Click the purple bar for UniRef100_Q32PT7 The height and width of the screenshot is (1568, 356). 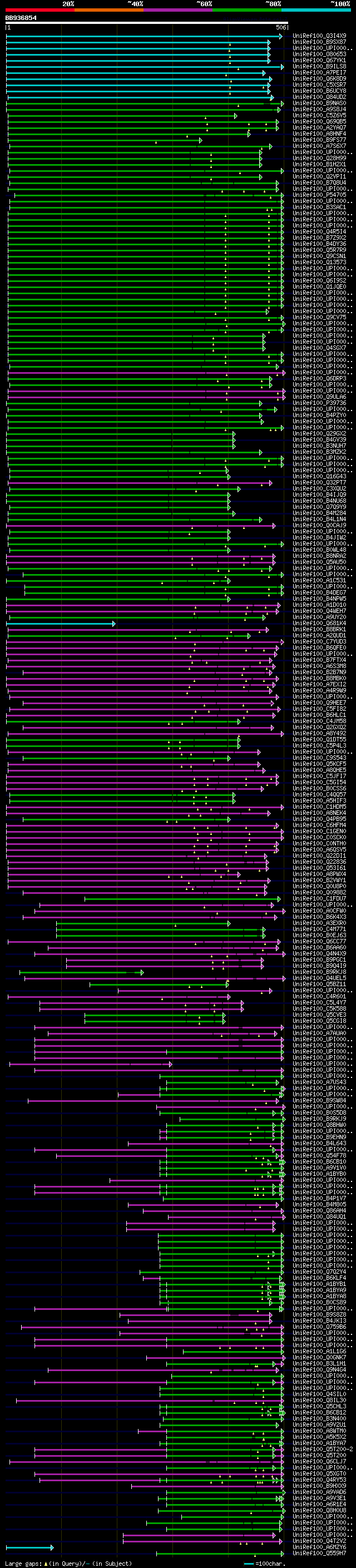coord(141,483)
